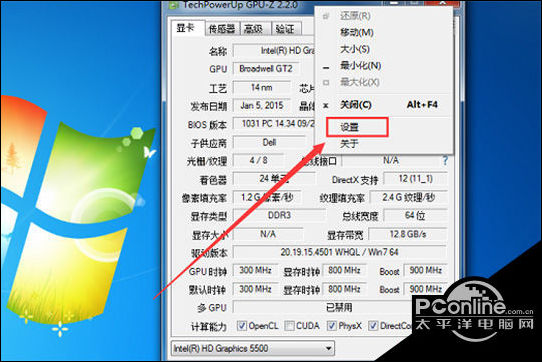Switch to the 高级 tab
This screenshot has height=362, width=542.
click(x=254, y=29)
